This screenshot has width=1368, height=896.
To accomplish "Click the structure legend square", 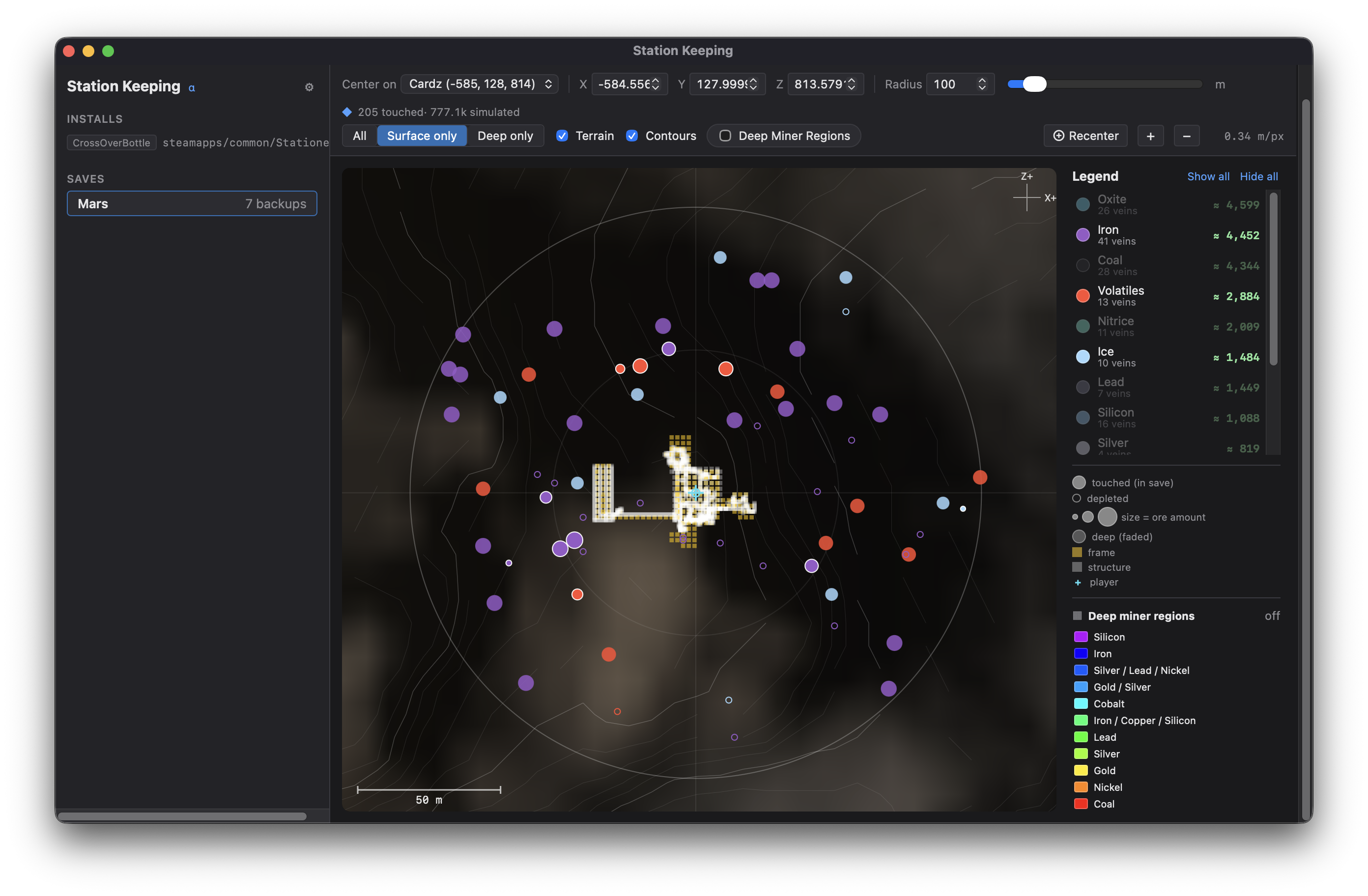I will tap(1077, 567).
